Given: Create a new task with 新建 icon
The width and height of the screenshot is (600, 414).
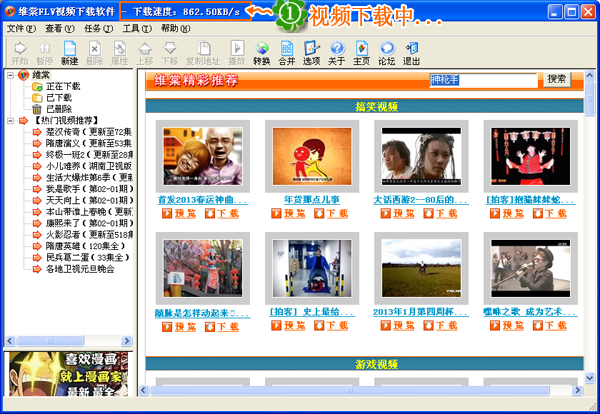Looking at the screenshot, I should coord(70,53).
